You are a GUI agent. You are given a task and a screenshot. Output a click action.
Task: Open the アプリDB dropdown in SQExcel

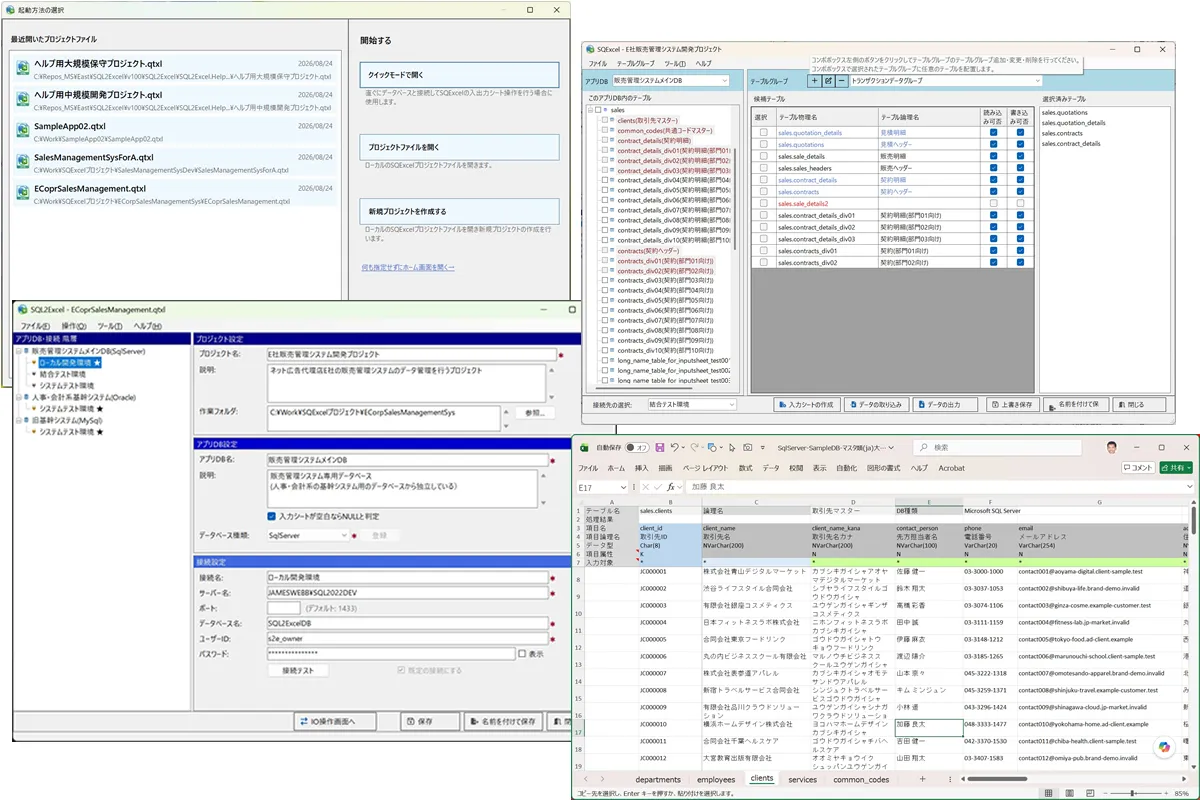(x=671, y=81)
